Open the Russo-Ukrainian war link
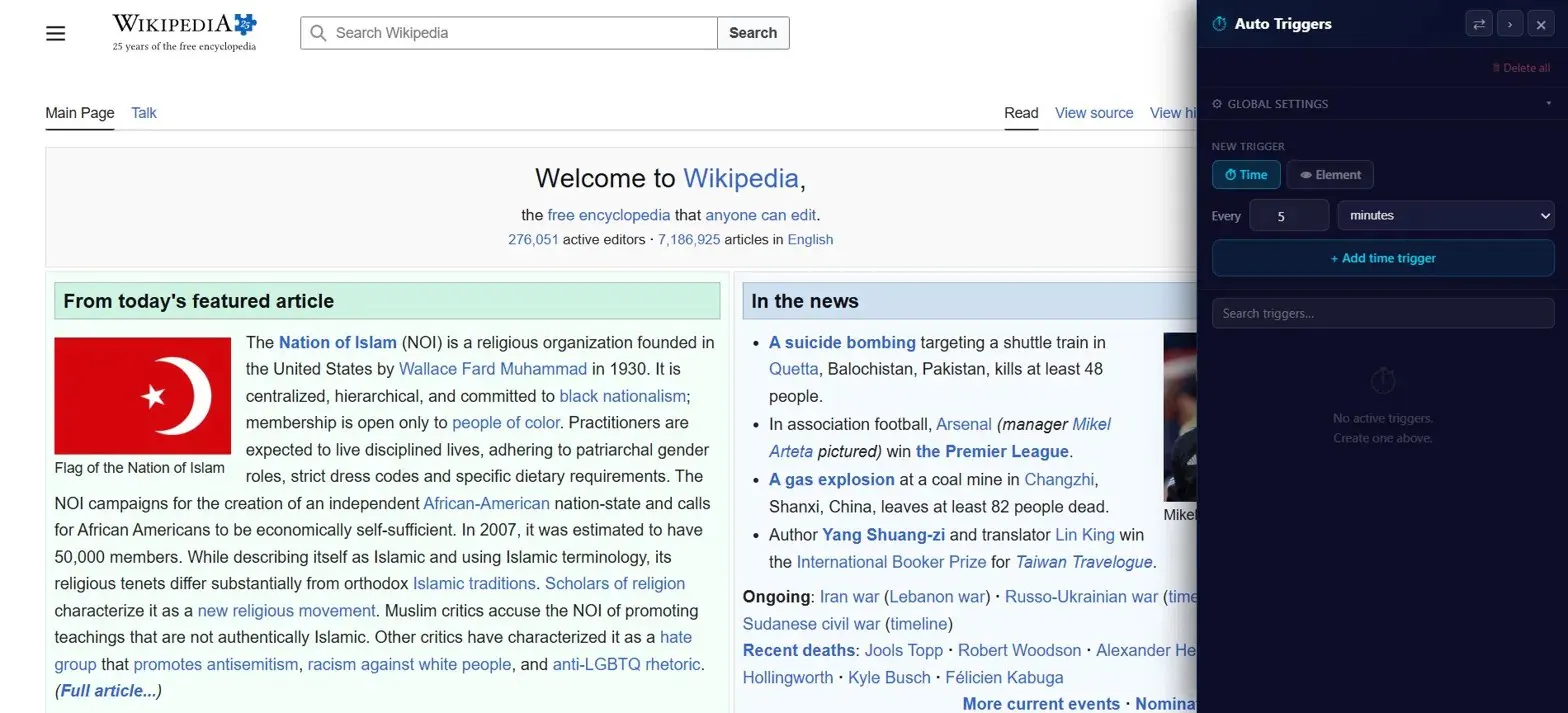 tap(1081, 597)
